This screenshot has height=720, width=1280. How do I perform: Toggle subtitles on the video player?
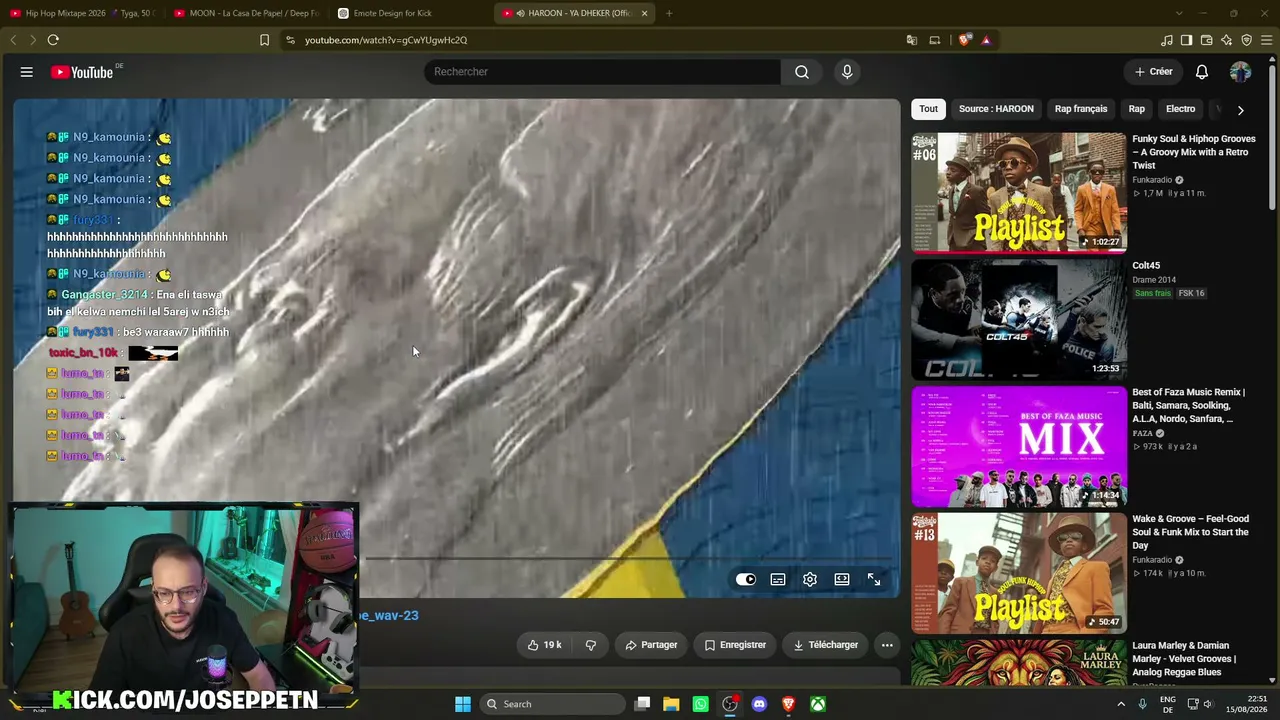[x=778, y=580]
